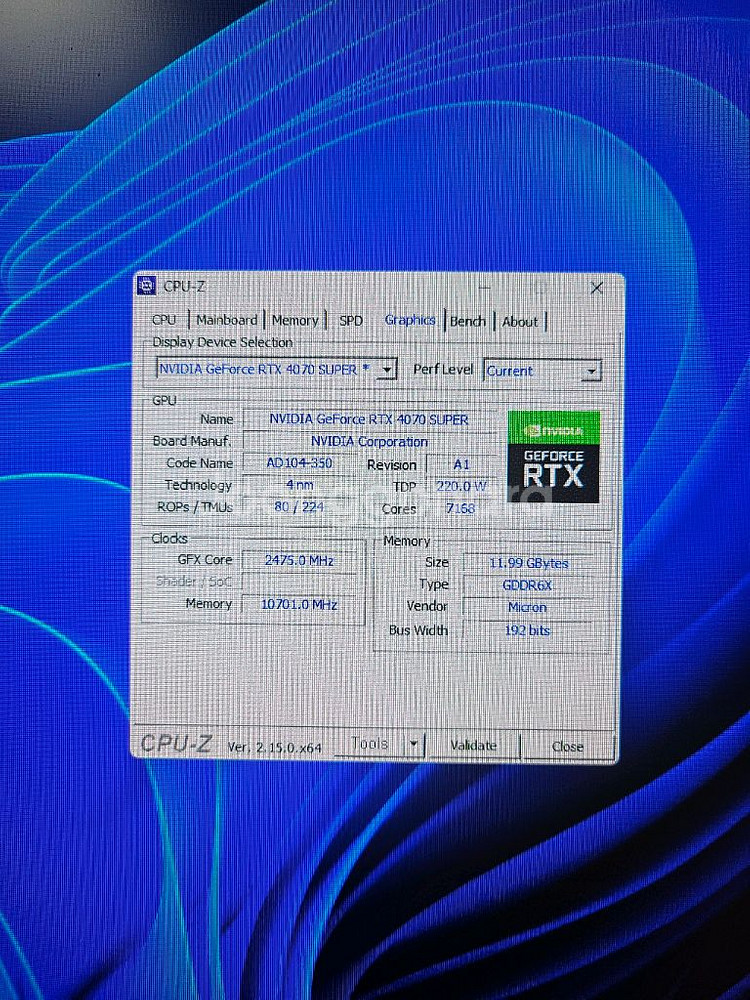Click the Tools button
The image size is (750, 1000).
(370, 744)
